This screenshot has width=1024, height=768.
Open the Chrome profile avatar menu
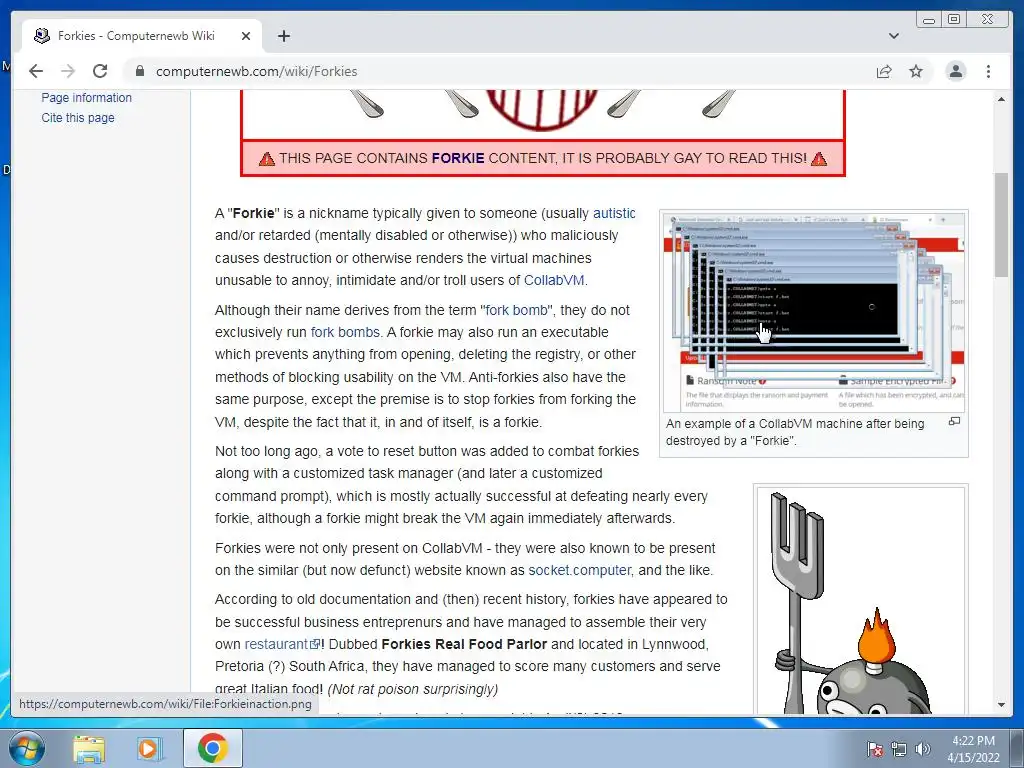click(x=955, y=71)
